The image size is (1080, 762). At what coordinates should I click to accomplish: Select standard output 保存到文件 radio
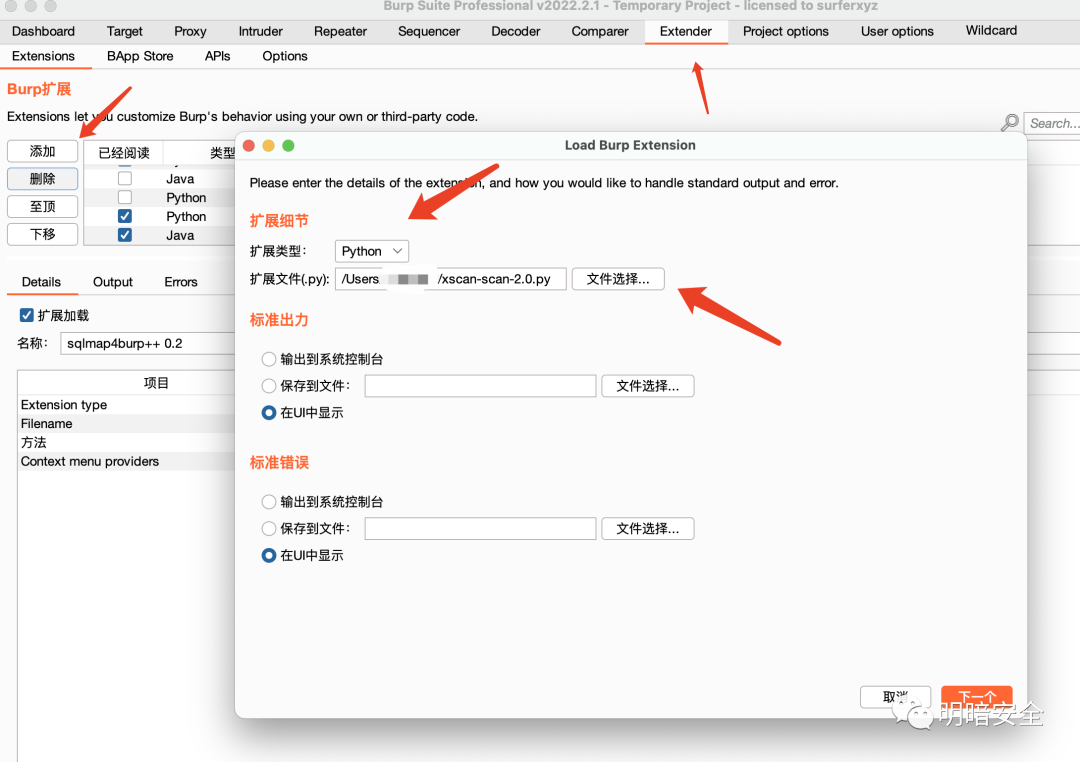coord(269,386)
